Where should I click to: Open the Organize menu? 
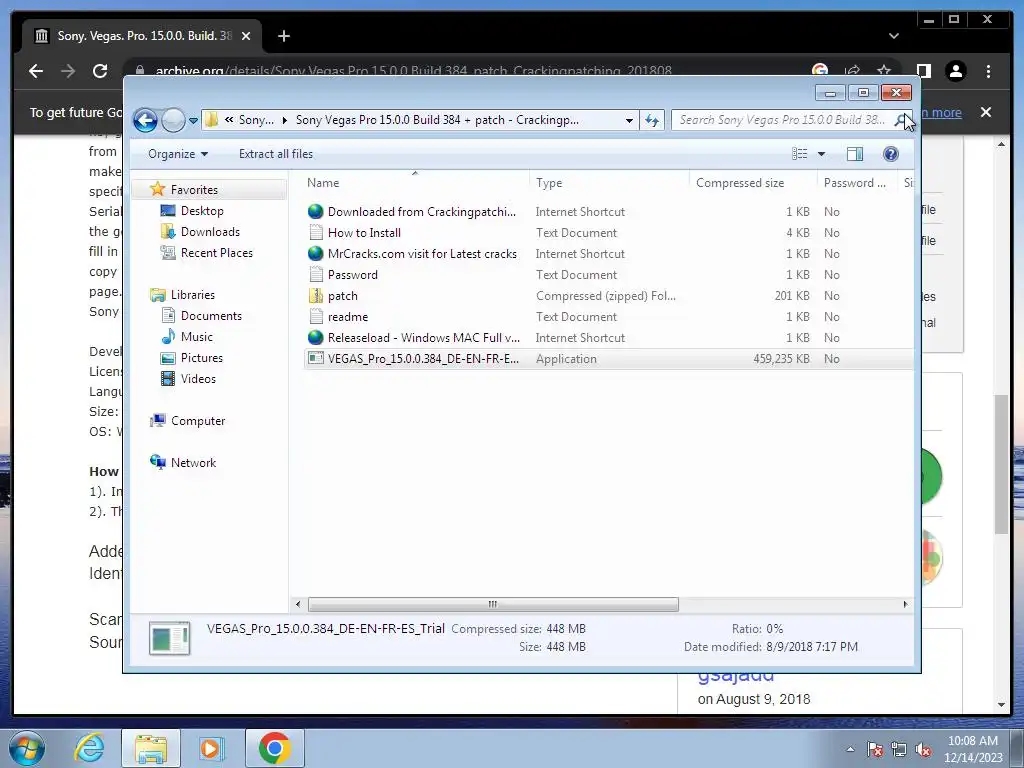click(178, 154)
